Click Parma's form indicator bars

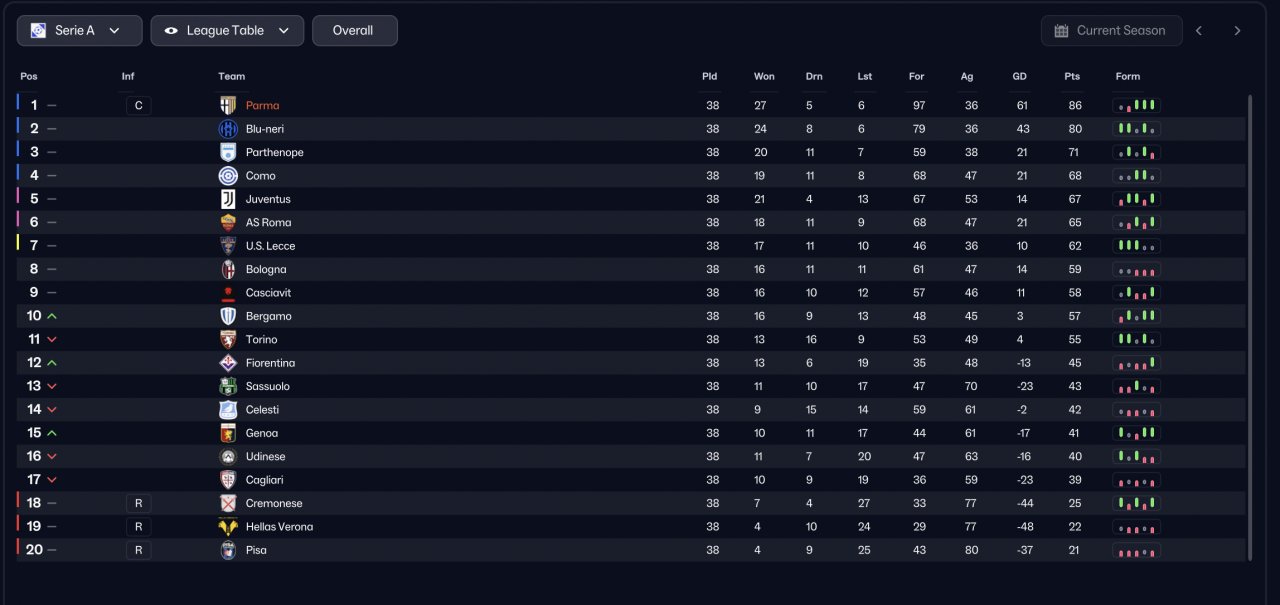(x=1137, y=105)
